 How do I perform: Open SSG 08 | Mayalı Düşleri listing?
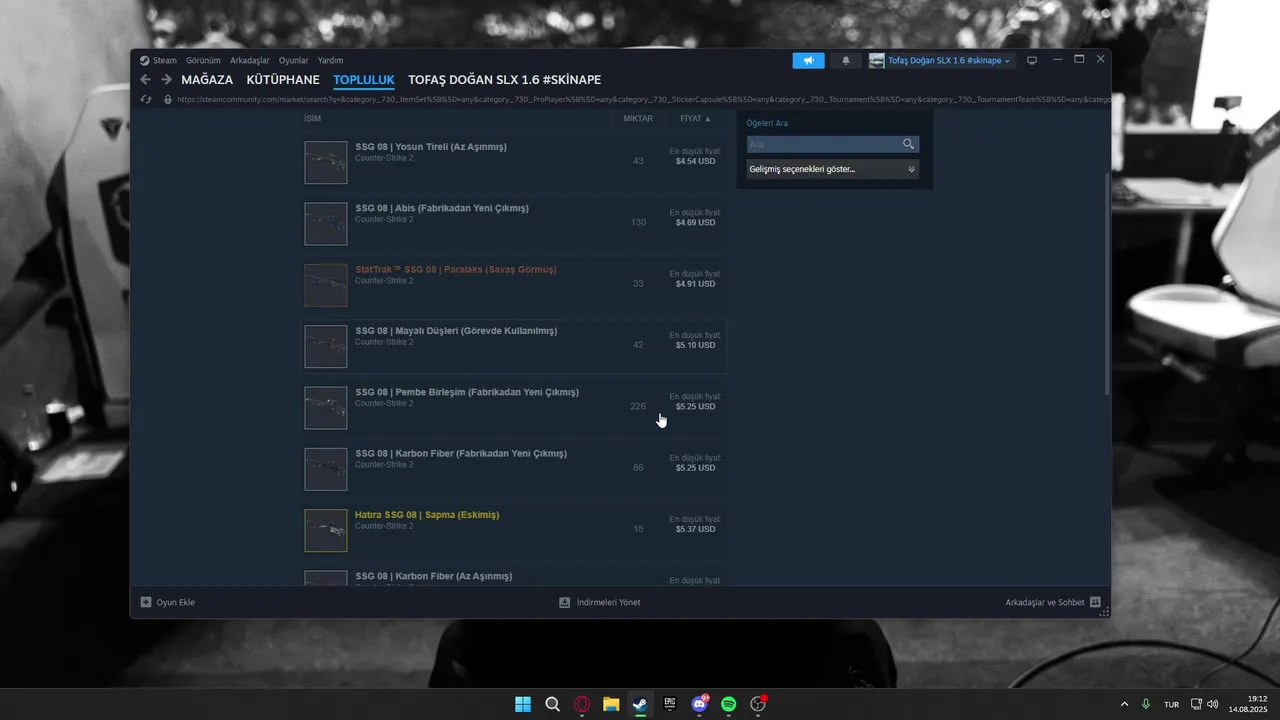pyautogui.click(x=515, y=346)
